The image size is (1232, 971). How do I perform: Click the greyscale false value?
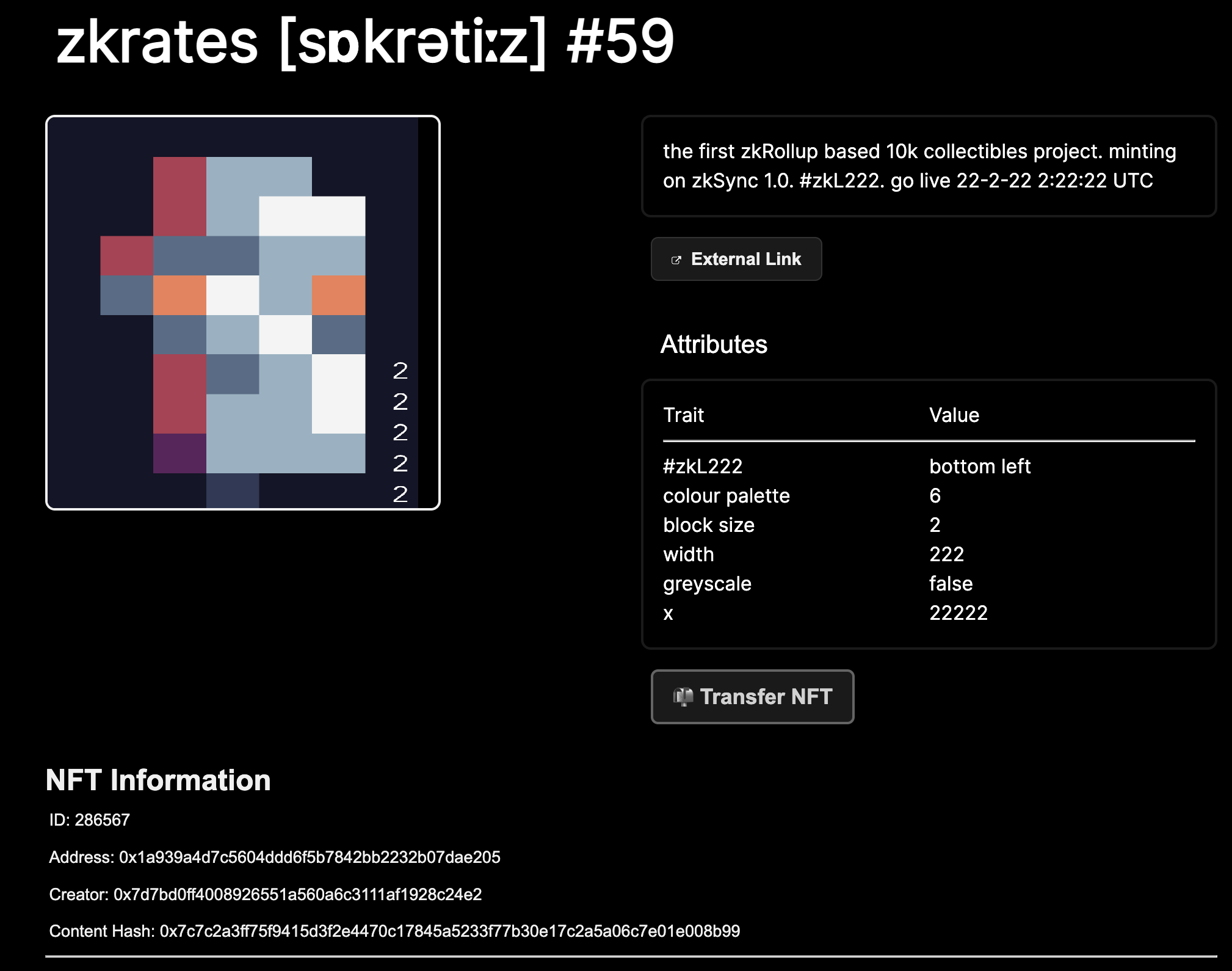[951, 584]
